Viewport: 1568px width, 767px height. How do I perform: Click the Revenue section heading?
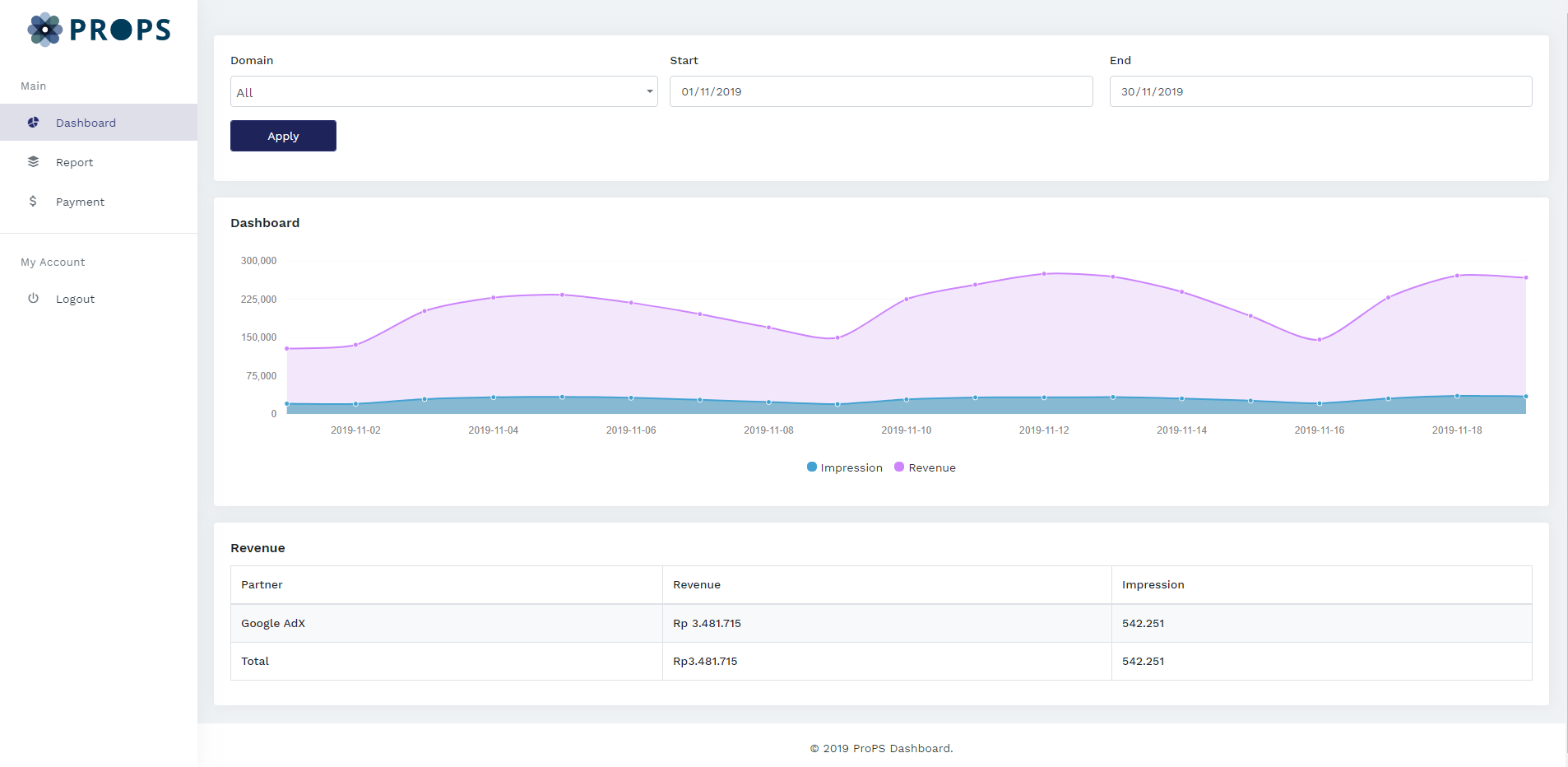click(x=257, y=548)
